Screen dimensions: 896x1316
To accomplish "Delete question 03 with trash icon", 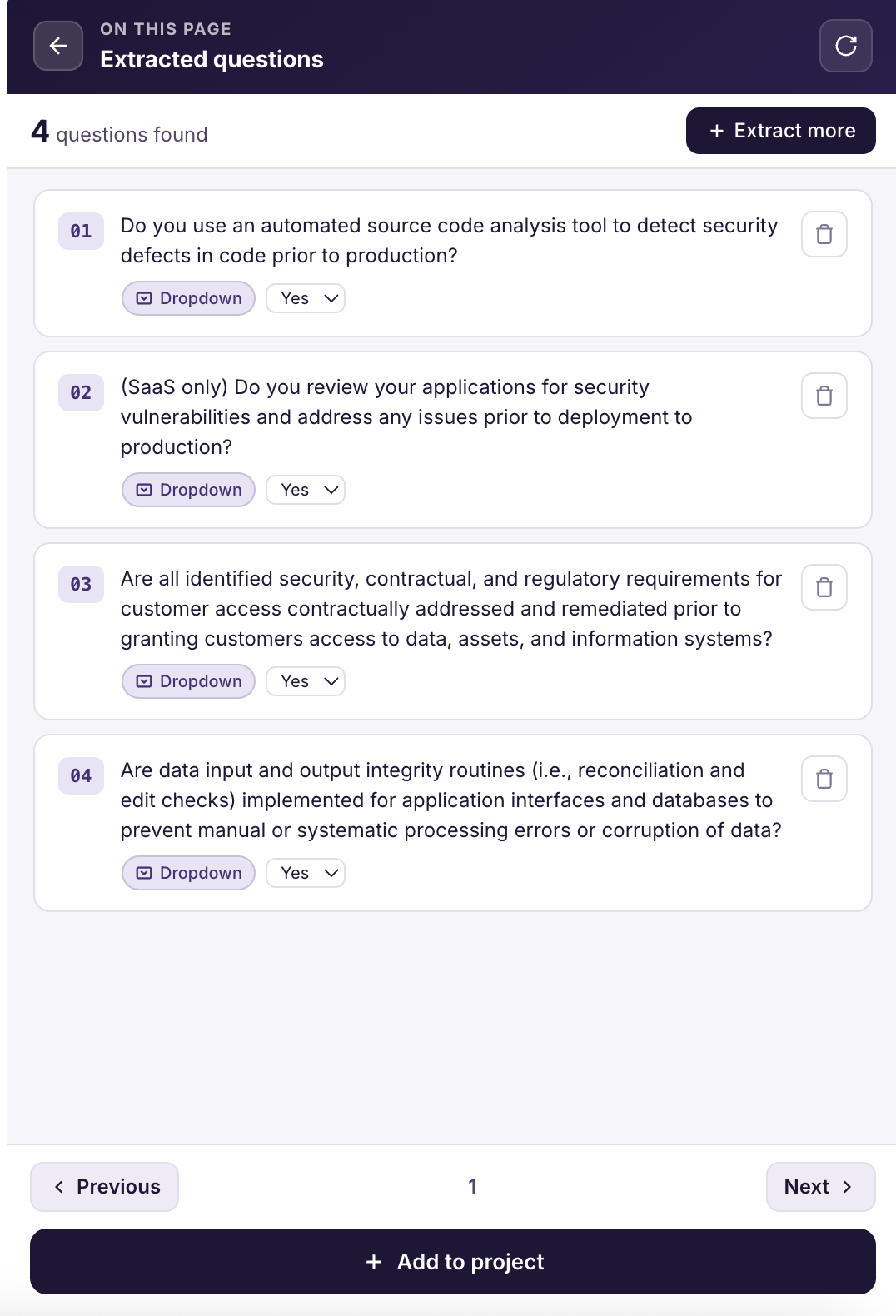I will (824, 587).
